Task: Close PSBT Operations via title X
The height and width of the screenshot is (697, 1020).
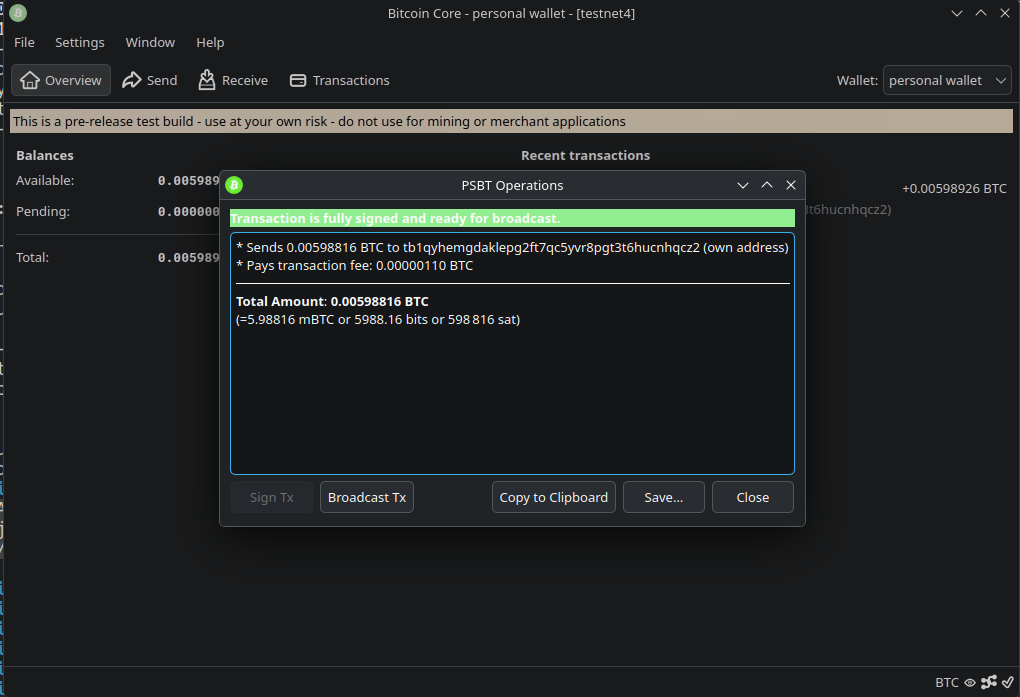Action: pyautogui.click(x=791, y=185)
